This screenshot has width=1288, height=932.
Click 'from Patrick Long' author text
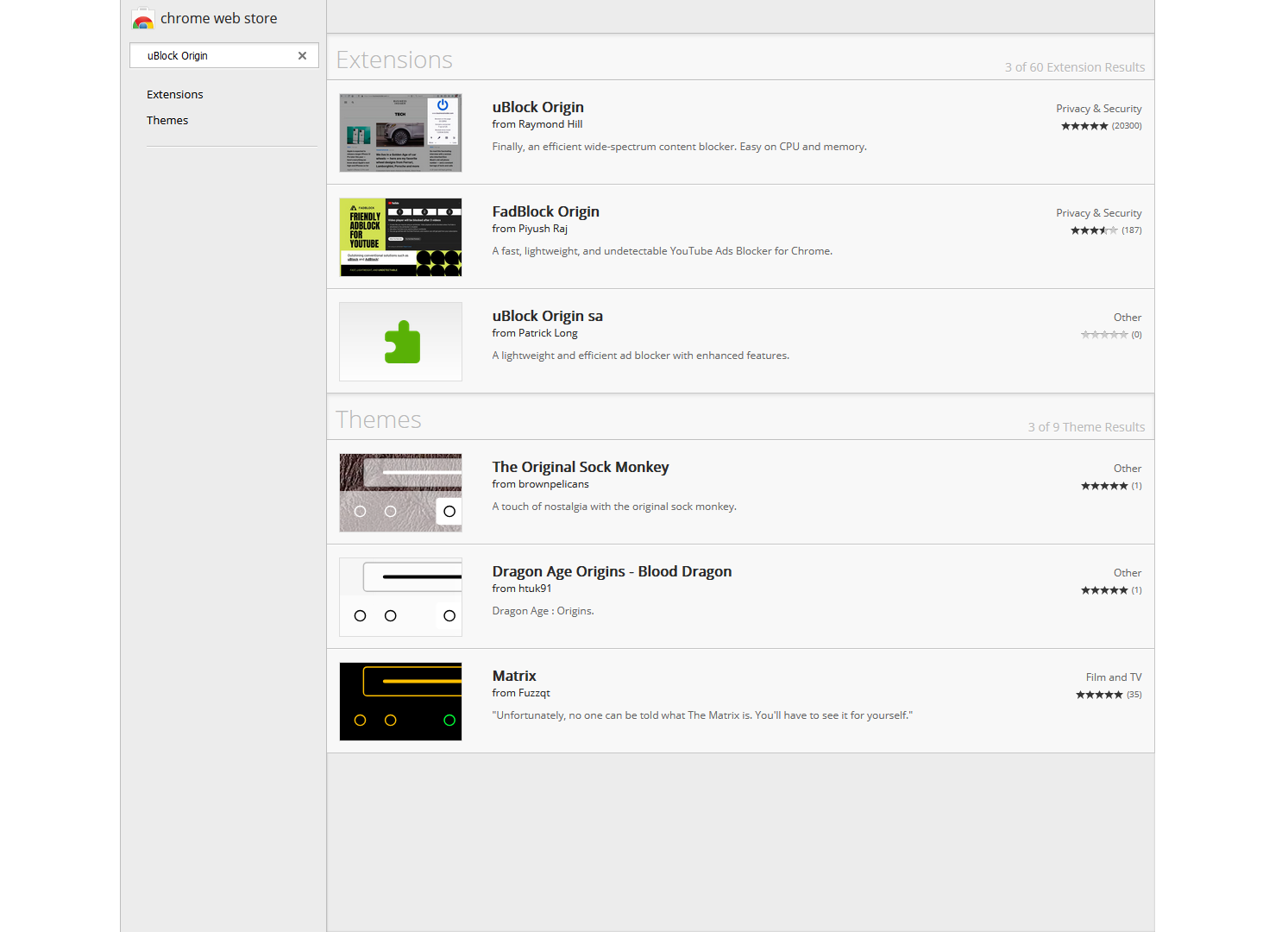pos(535,333)
